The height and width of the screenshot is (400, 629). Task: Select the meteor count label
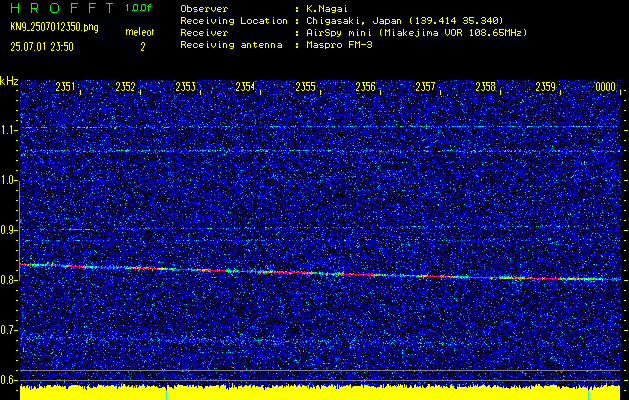coord(140,32)
